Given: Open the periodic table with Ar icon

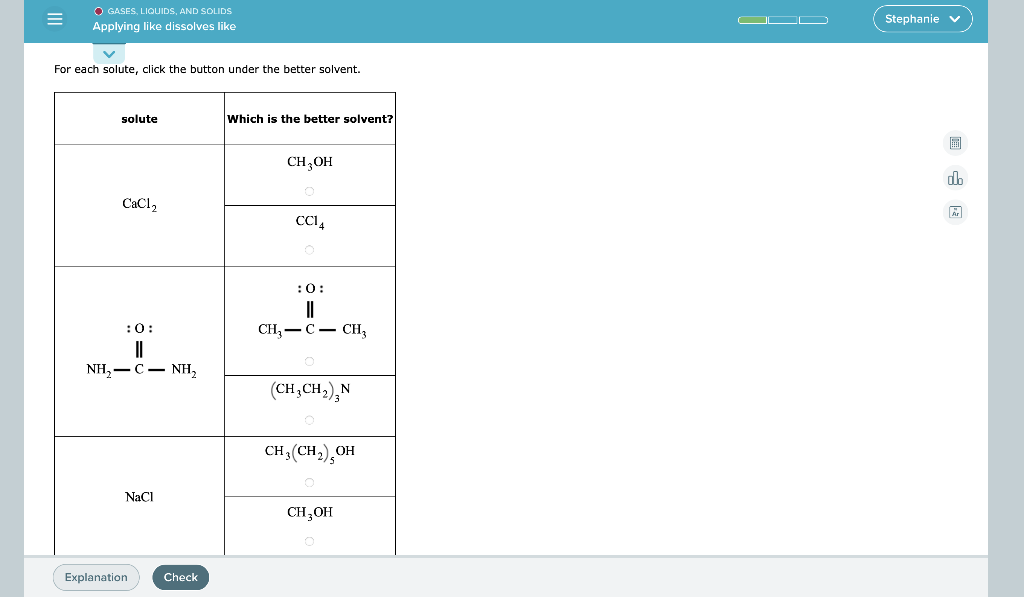Looking at the screenshot, I should 955,212.
